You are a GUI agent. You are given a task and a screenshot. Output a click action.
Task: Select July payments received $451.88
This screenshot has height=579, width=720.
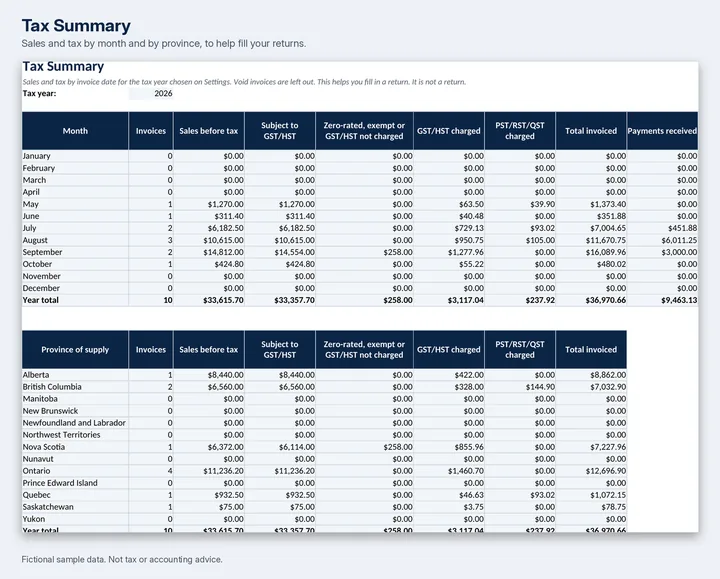pyautogui.click(x=683, y=228)
